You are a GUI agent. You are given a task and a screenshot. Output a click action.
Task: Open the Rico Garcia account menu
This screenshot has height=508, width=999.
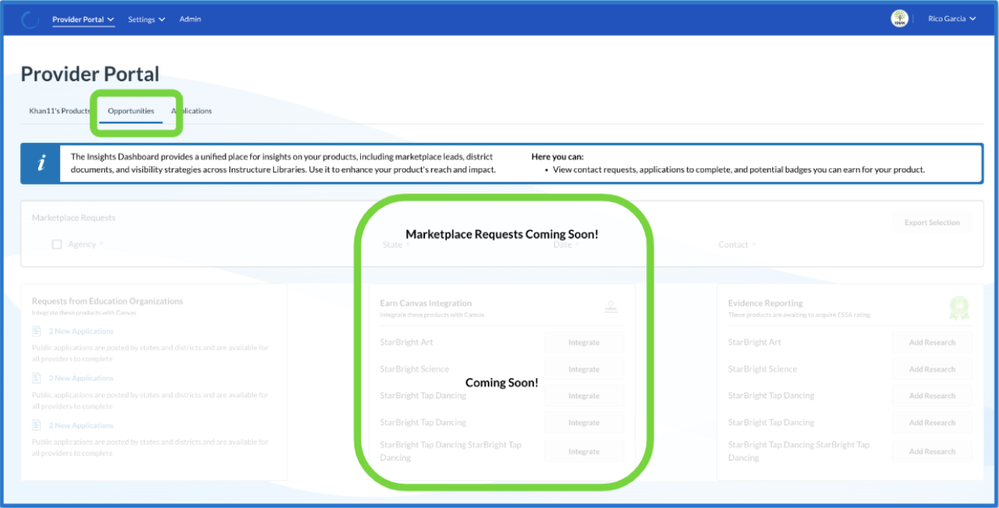click(951, 19)
